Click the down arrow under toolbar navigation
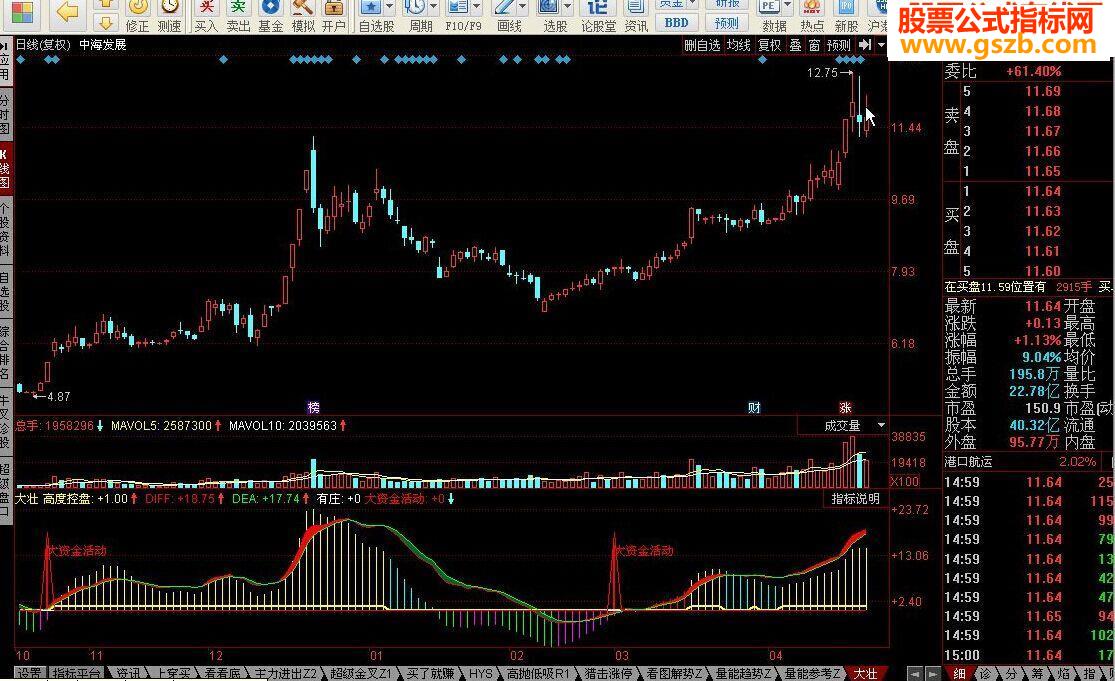1115x681 pixels. [105, 23]
